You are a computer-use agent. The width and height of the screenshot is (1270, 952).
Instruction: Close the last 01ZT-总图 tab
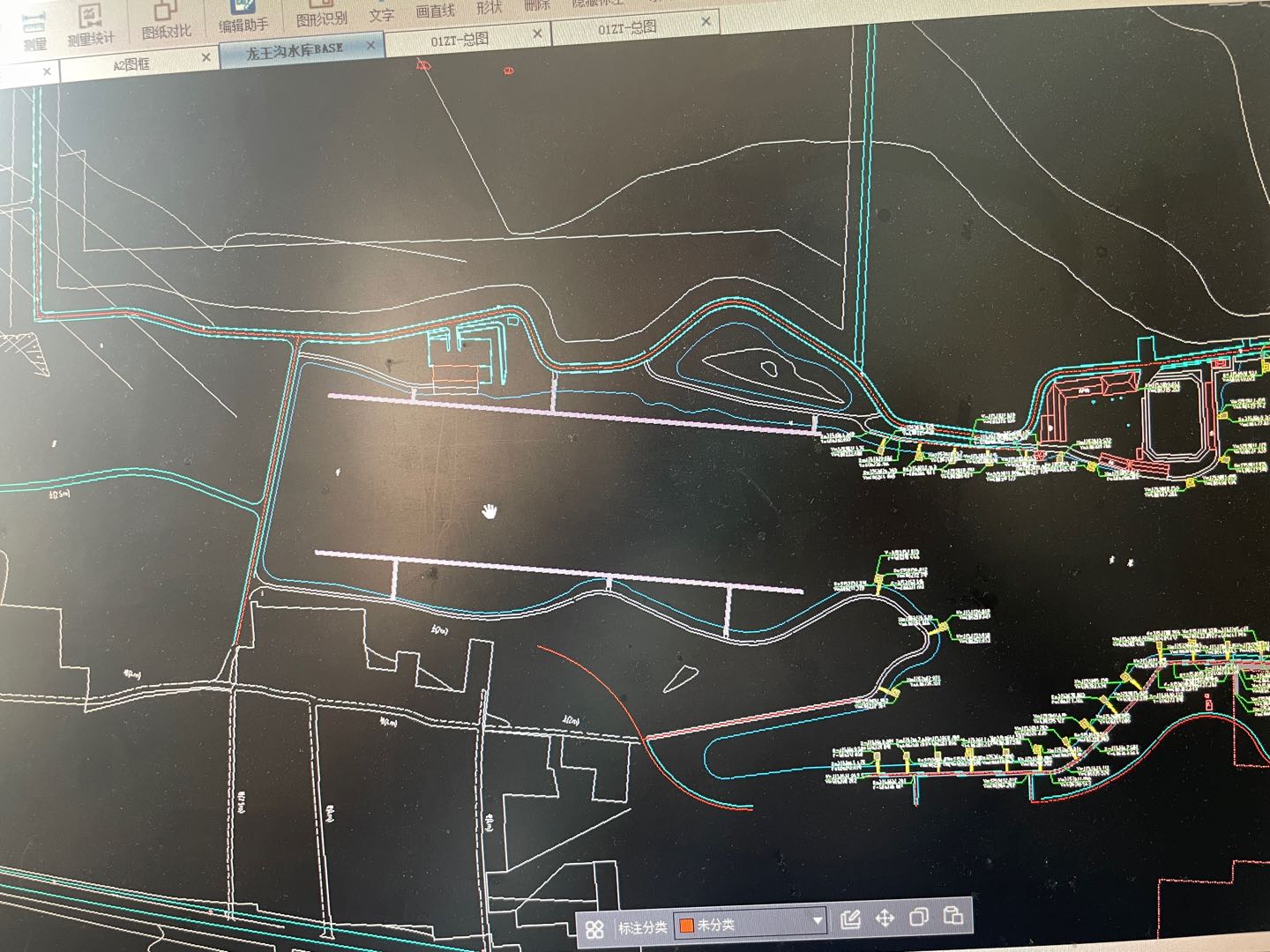coord(706,21)
